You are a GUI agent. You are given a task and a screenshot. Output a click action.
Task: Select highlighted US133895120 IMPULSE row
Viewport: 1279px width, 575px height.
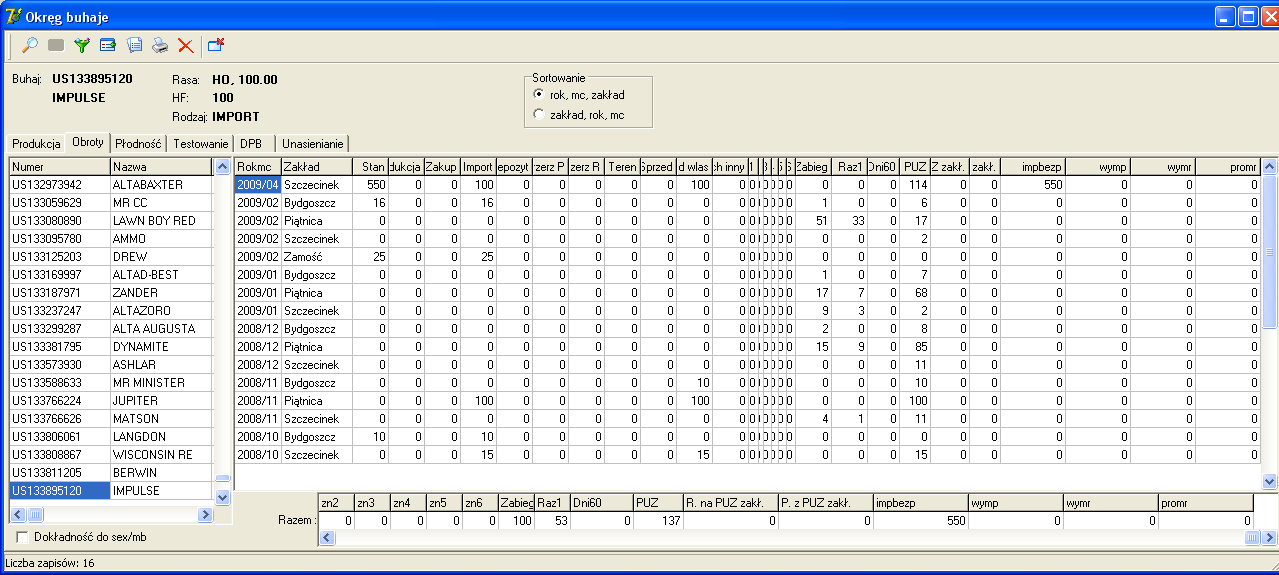pos(112,491)
